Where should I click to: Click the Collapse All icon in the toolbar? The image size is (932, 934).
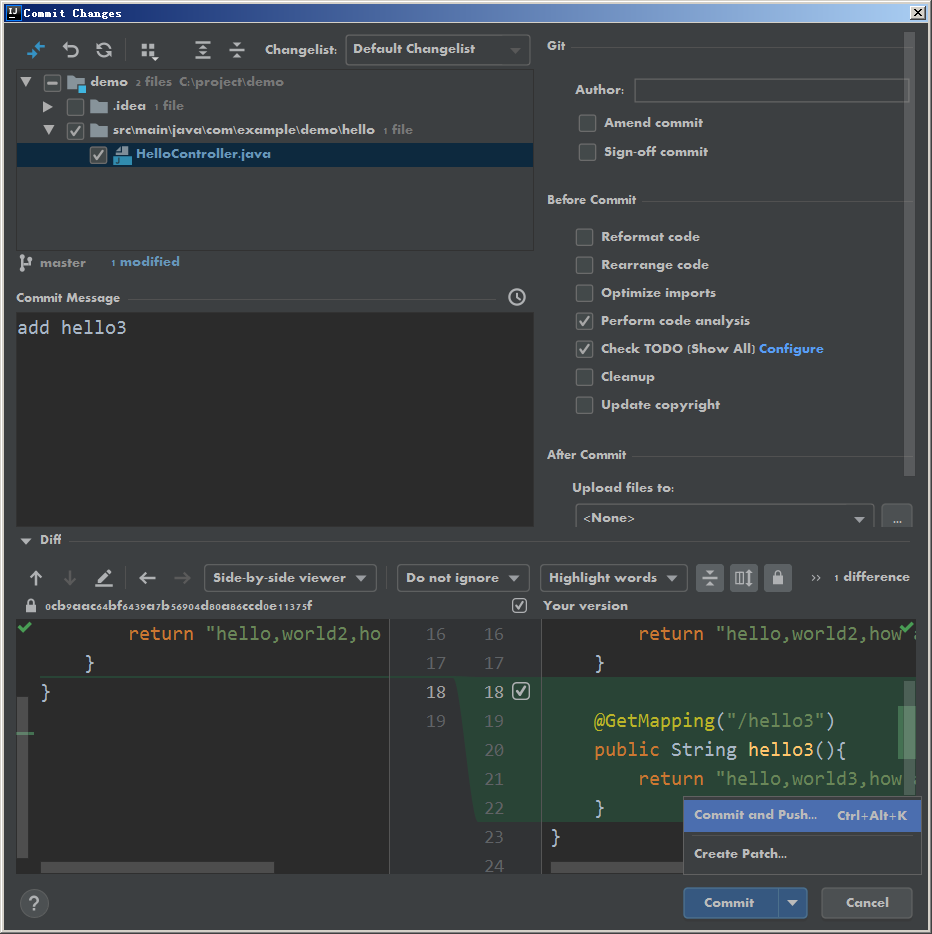(237, 50)
